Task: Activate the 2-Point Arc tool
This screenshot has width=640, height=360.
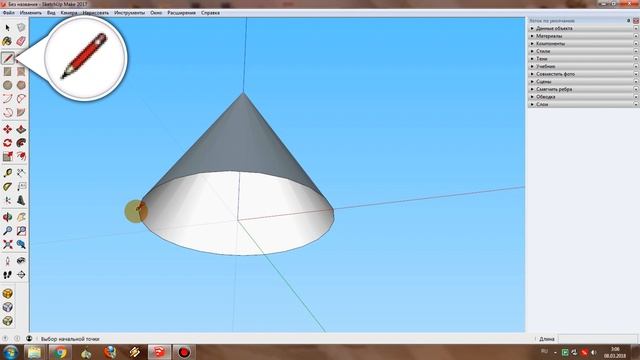Action: (21, 99)
